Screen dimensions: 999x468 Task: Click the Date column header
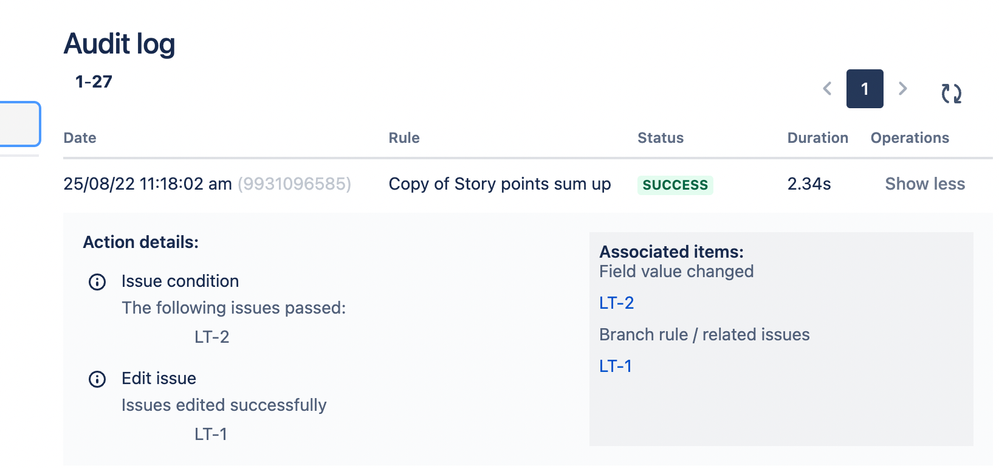click(80, 138)
